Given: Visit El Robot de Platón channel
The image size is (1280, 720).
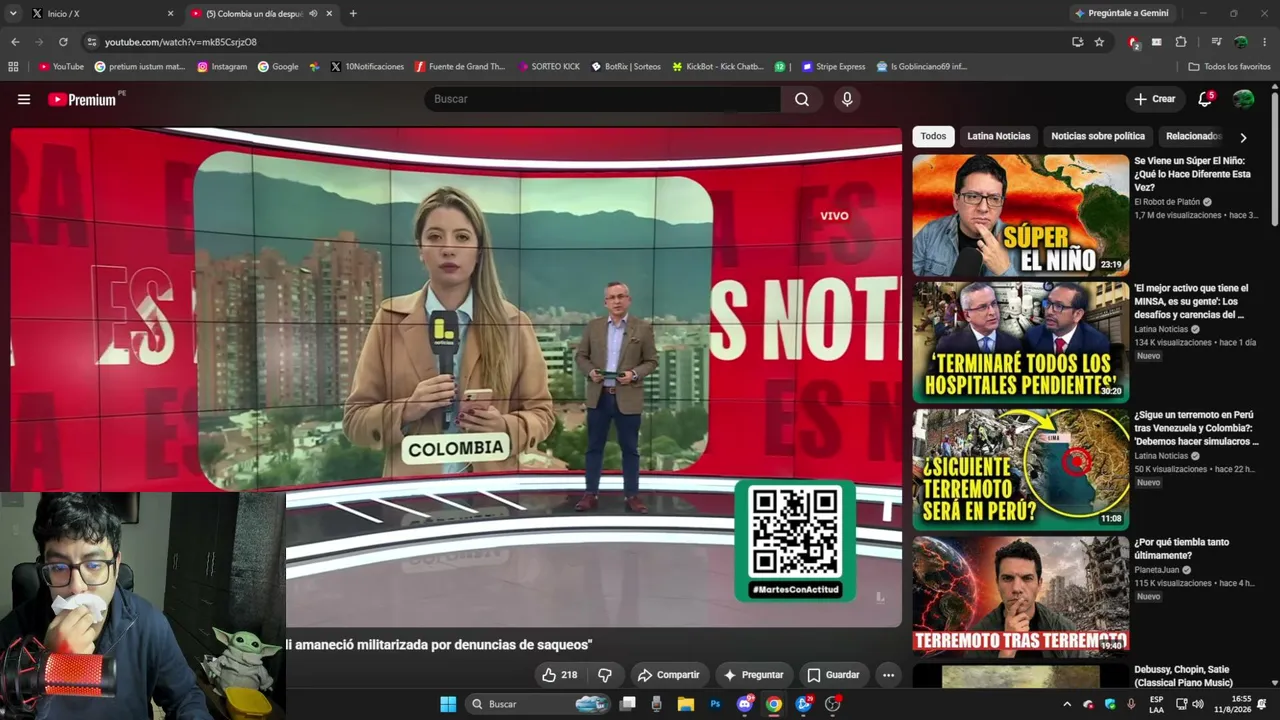Looking at the screenshot, I should click(1167, 202).
